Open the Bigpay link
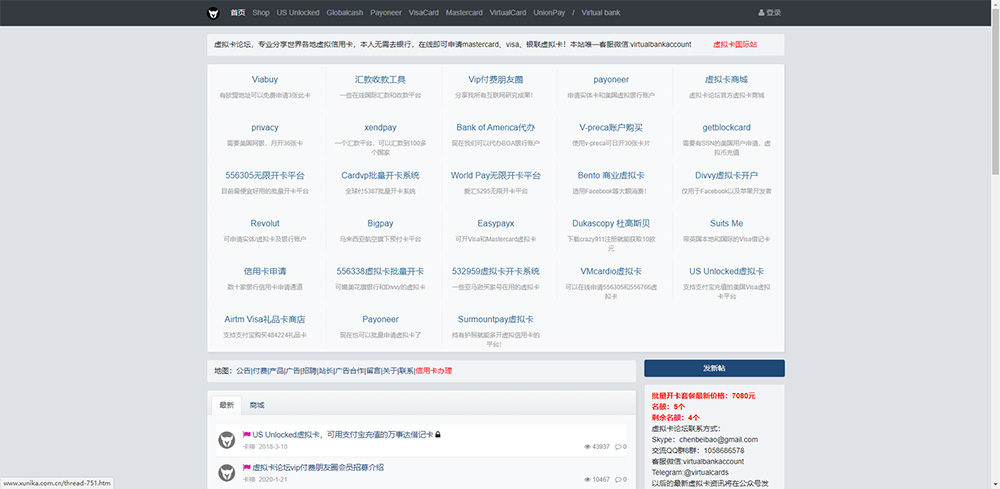The width and height of the screenshot is (1000, 489). coord(381,223)
